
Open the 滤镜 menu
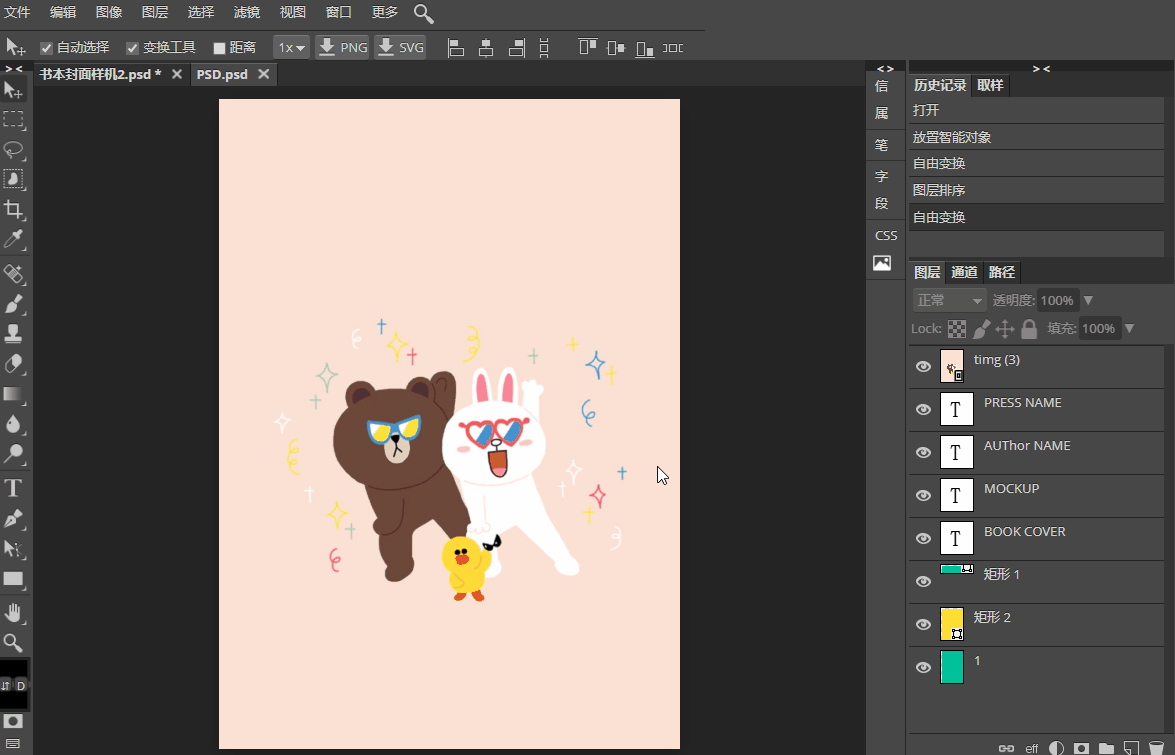247,13
